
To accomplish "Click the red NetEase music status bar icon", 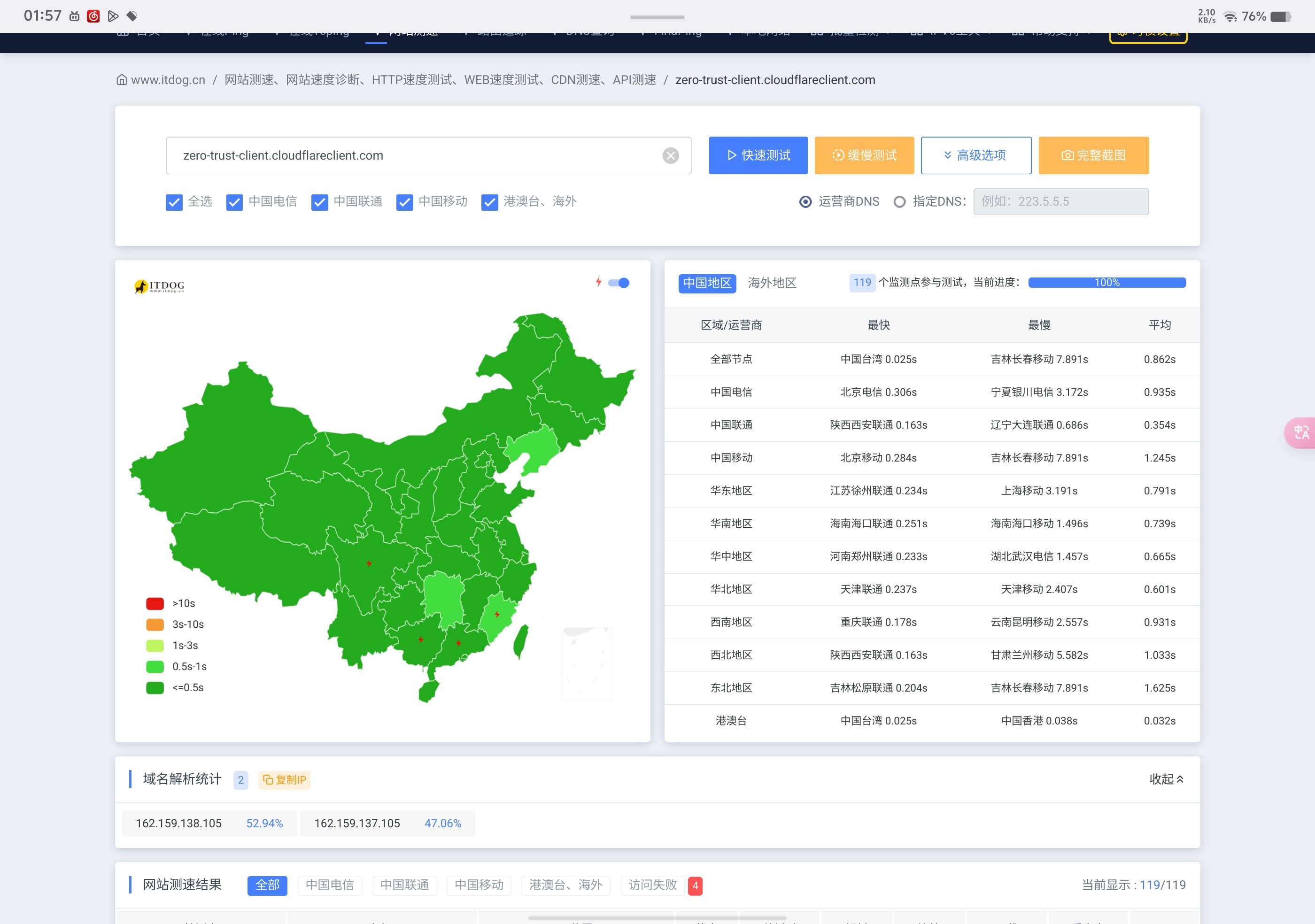I will point(93,16).
